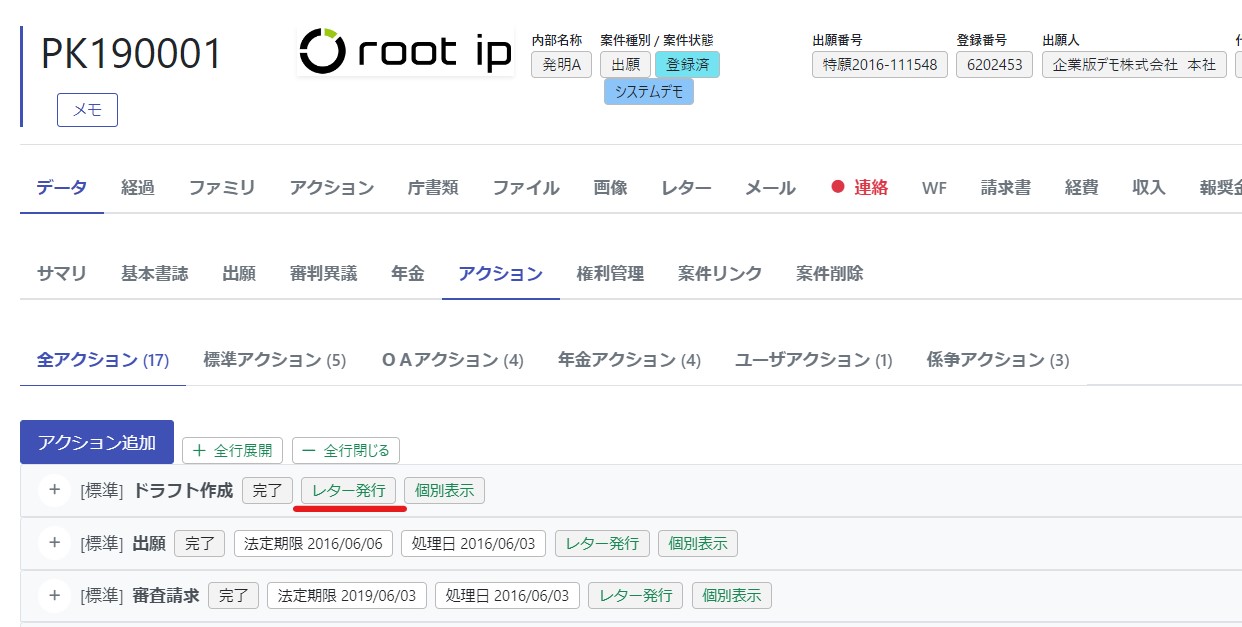Filter by 年金アクション (4)
Screen dimensions: 1242x627
click(629, 360)
